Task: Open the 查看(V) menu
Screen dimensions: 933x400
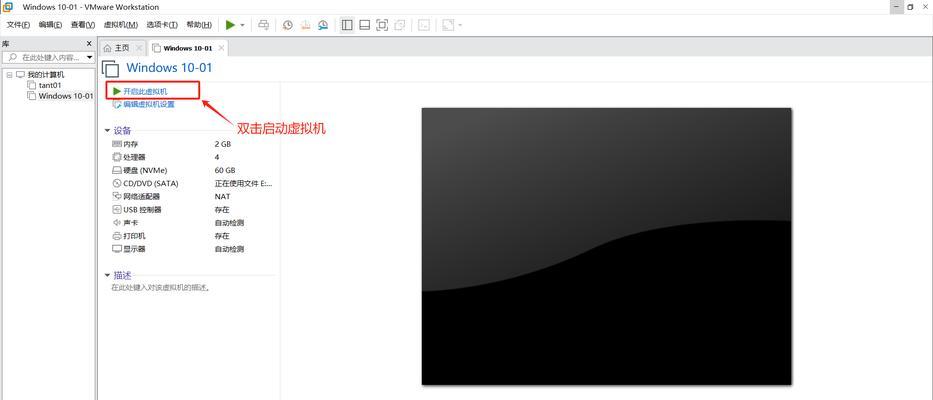Action: (83, 25)
